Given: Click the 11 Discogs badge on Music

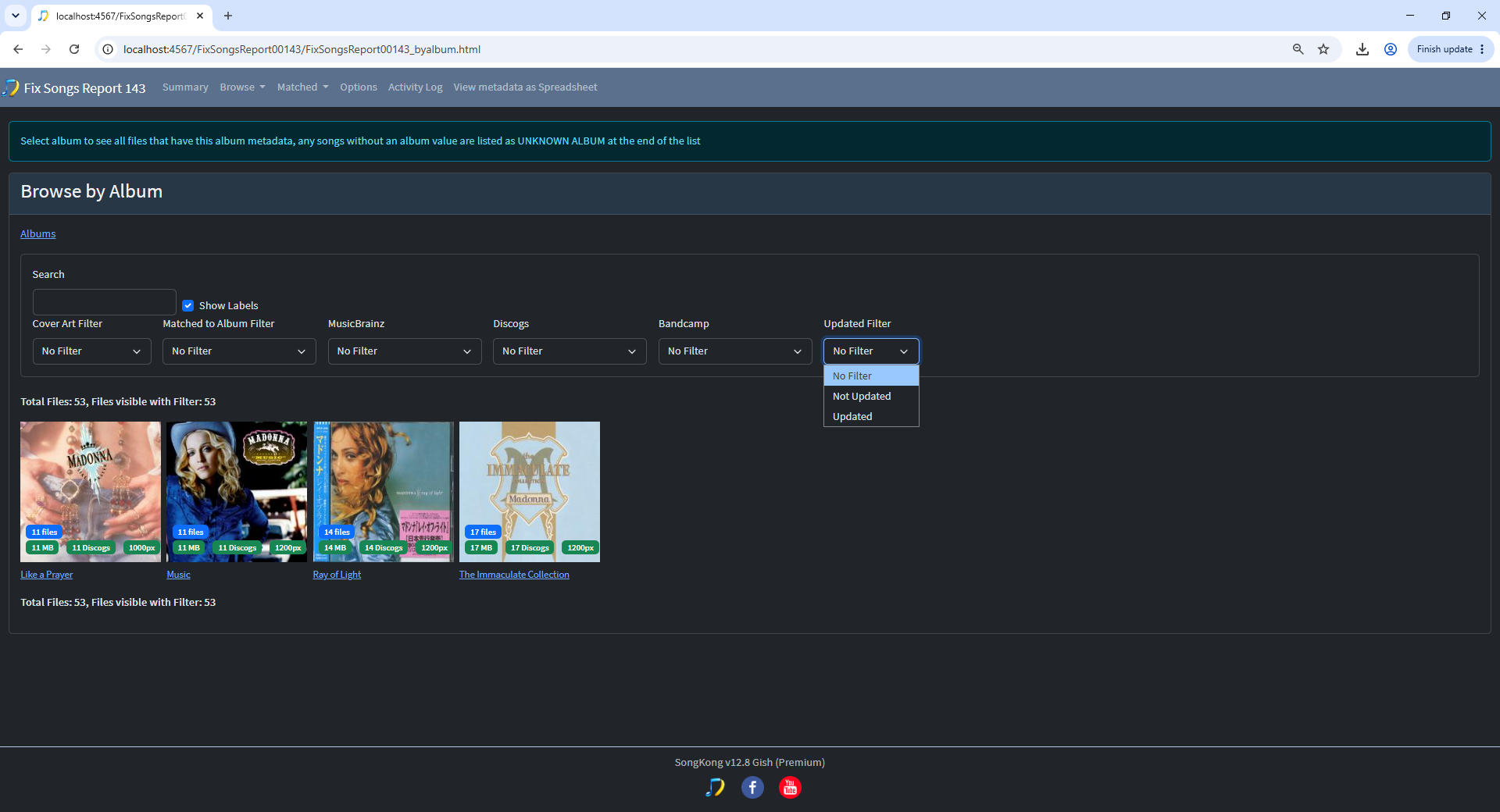Looking at the screenshot, I should pyautogui.click(x=237, y=548).
